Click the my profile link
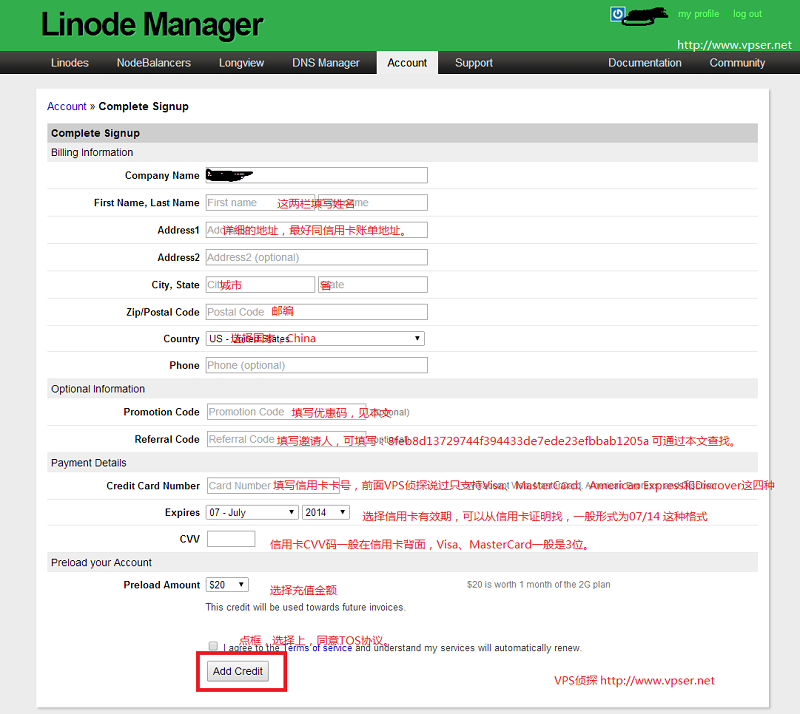This screenshot has width=800, height=714. click(698, 14)
